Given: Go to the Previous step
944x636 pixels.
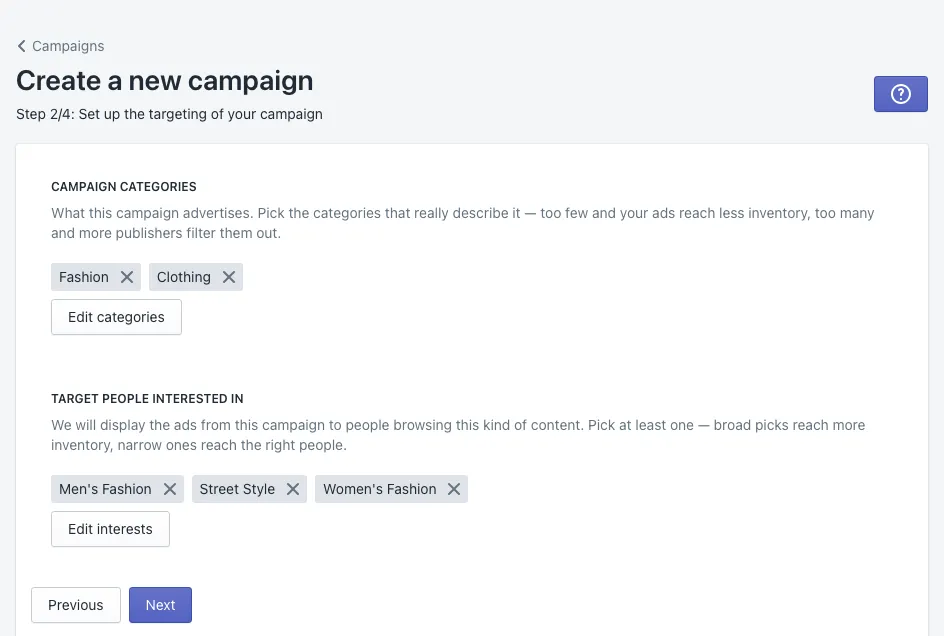Looking at the screenshot, I should click(x=76, y=605).
